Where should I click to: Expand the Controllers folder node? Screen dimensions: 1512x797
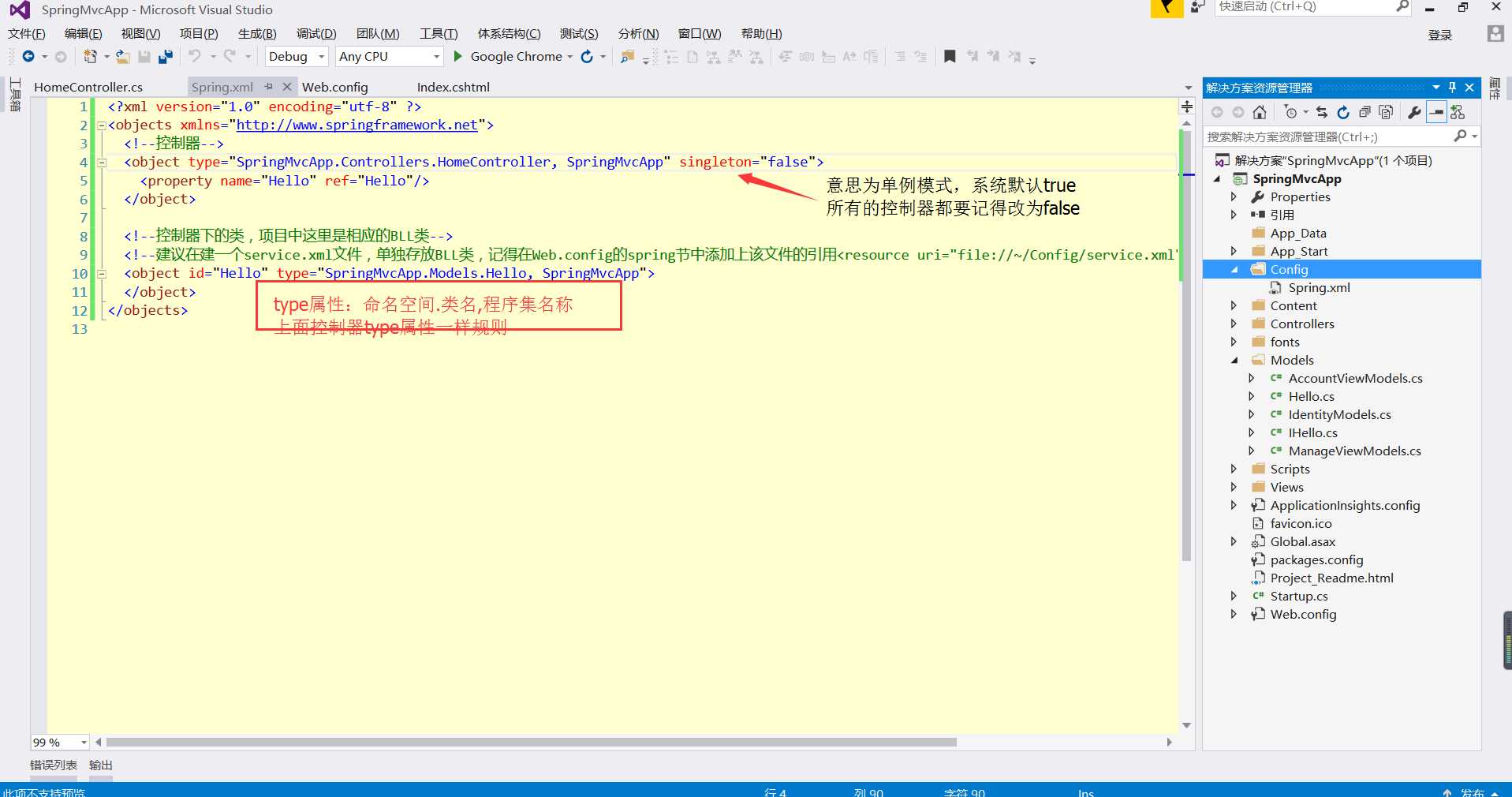(1234, 324)
